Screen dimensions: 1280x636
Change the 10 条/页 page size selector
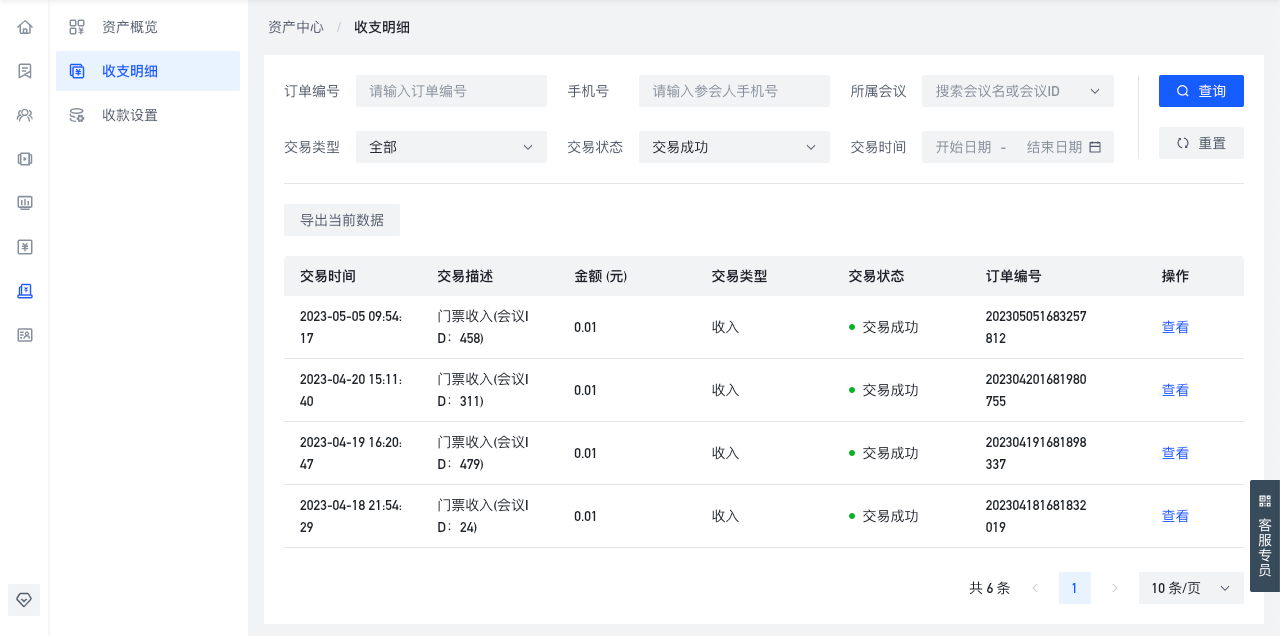(x=1191, y=588)
